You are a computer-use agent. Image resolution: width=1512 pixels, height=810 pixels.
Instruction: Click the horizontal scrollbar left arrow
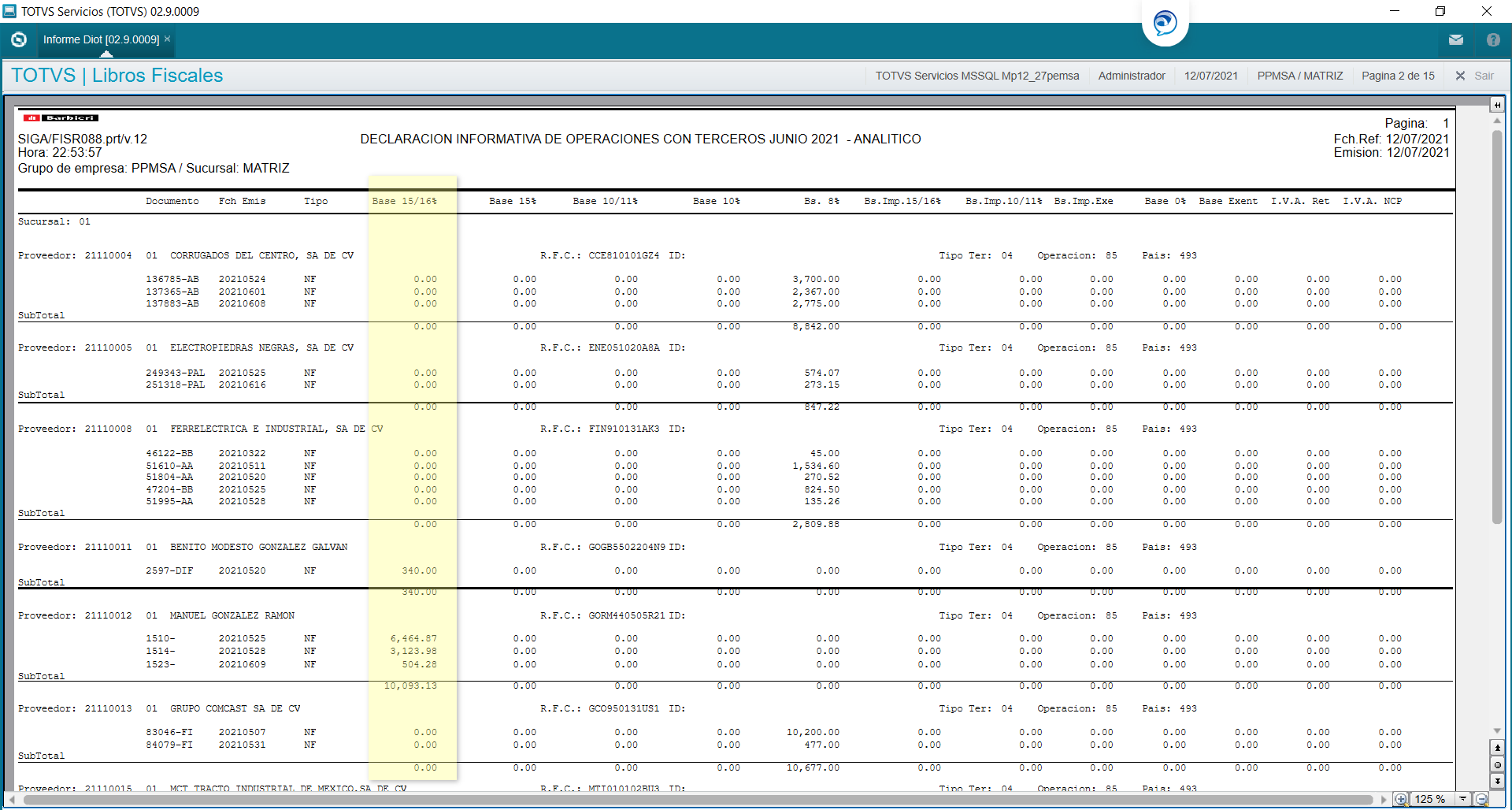pos(12,800)
